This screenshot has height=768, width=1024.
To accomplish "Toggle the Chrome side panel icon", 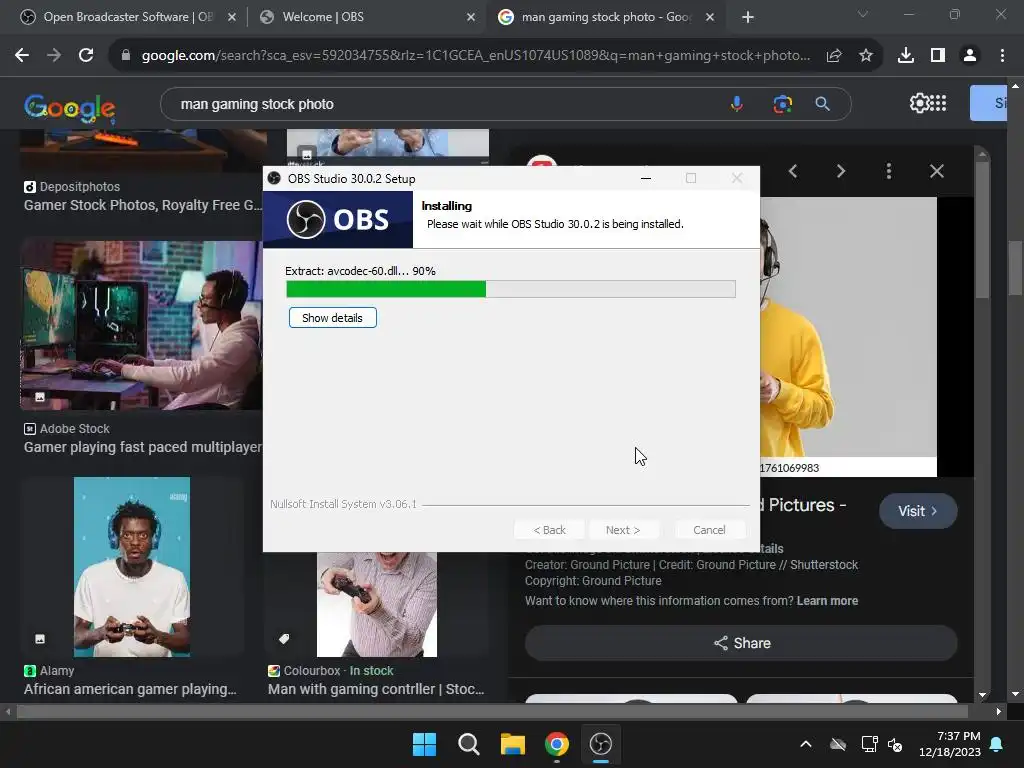I will (x=938, y=56).
